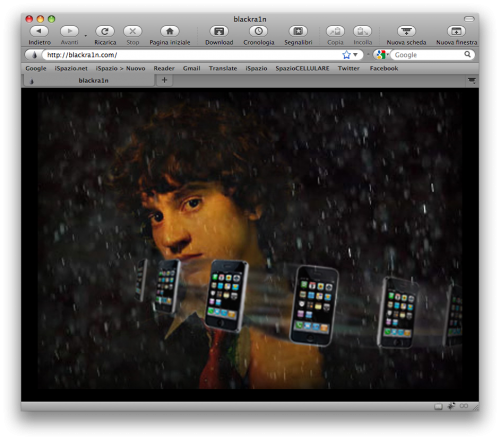Viewport: 500px width, 440px height.
Task: Focus the Google search field
Action: (428, 55)
